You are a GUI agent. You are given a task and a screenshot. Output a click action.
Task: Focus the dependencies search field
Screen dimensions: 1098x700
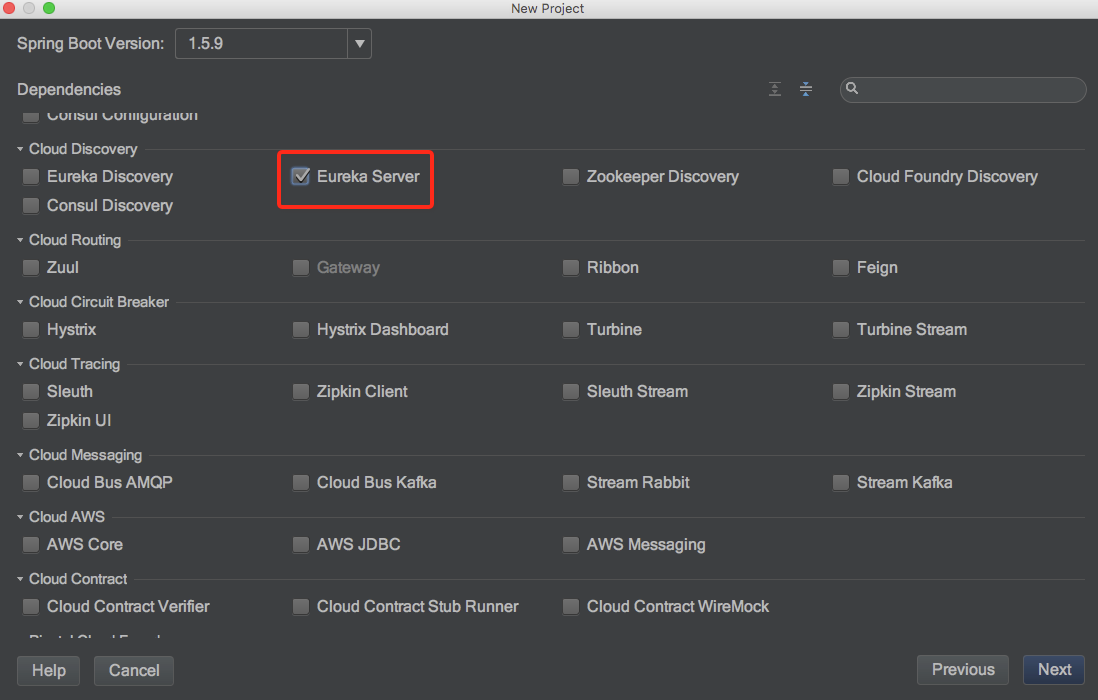963,90
